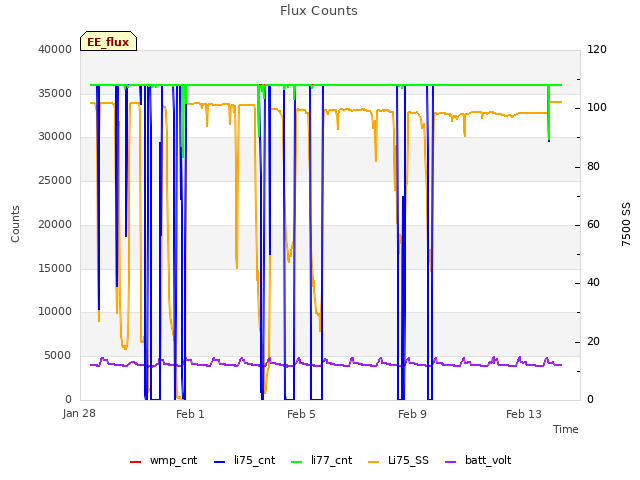Click the 100 right axis value
The width and height of the screenshot is (640, 480).
pyautogui.click(x=597, y=108)
